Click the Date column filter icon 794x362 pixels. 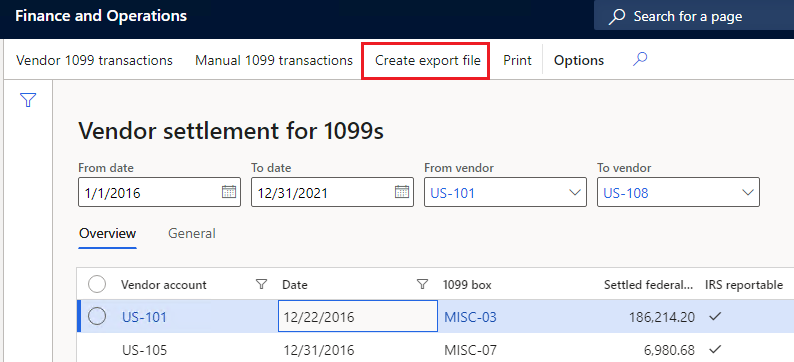[x=422, y=285]
